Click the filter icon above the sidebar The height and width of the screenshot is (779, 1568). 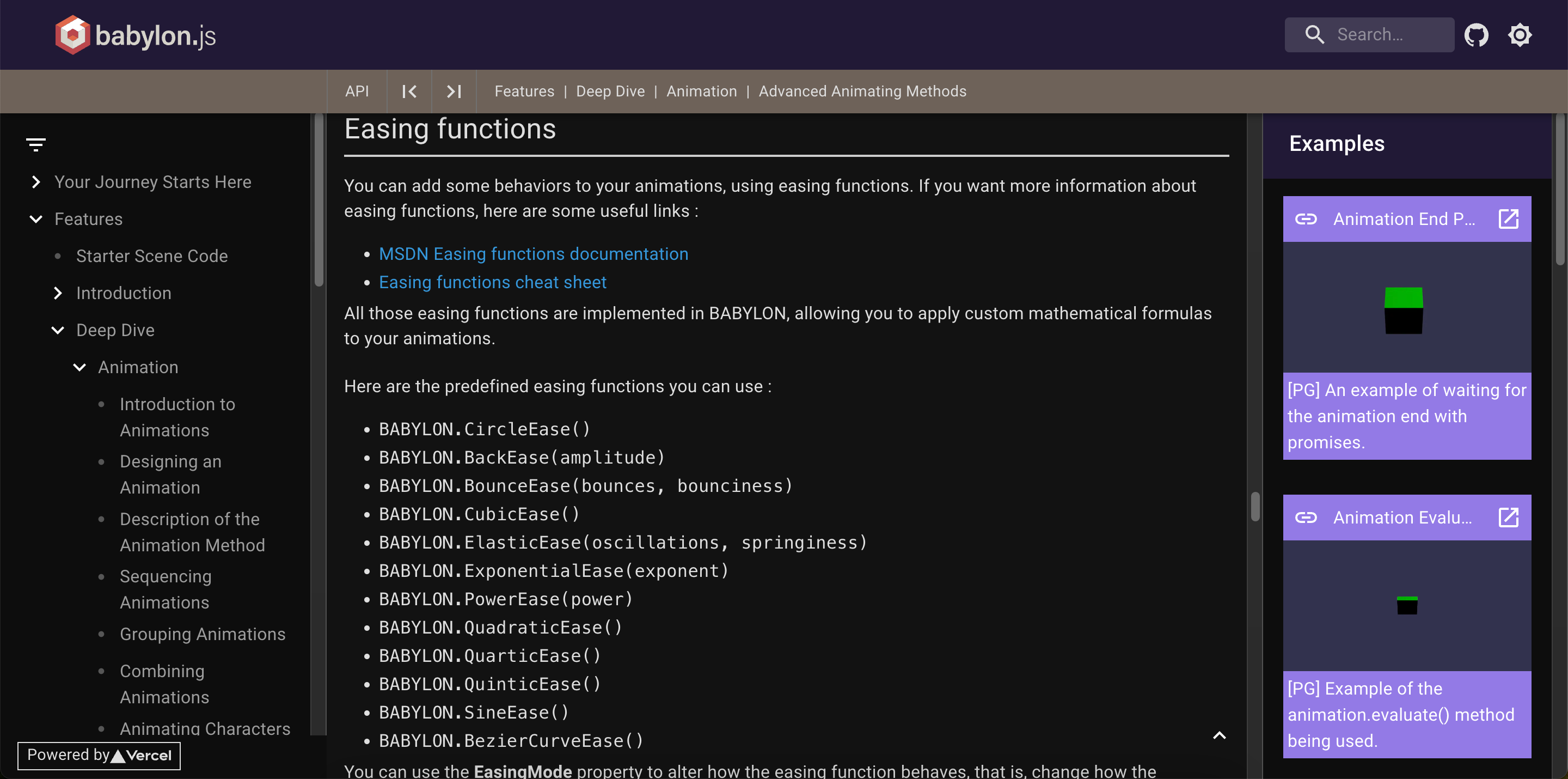tap(36, 144)
